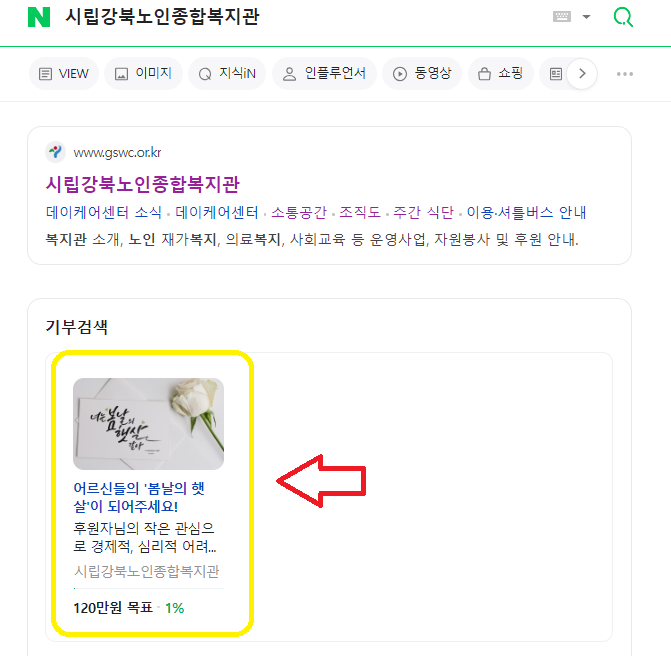Open the 지식iN tab
This screenshot has height=656, width=671.
[x=227, y=74]
